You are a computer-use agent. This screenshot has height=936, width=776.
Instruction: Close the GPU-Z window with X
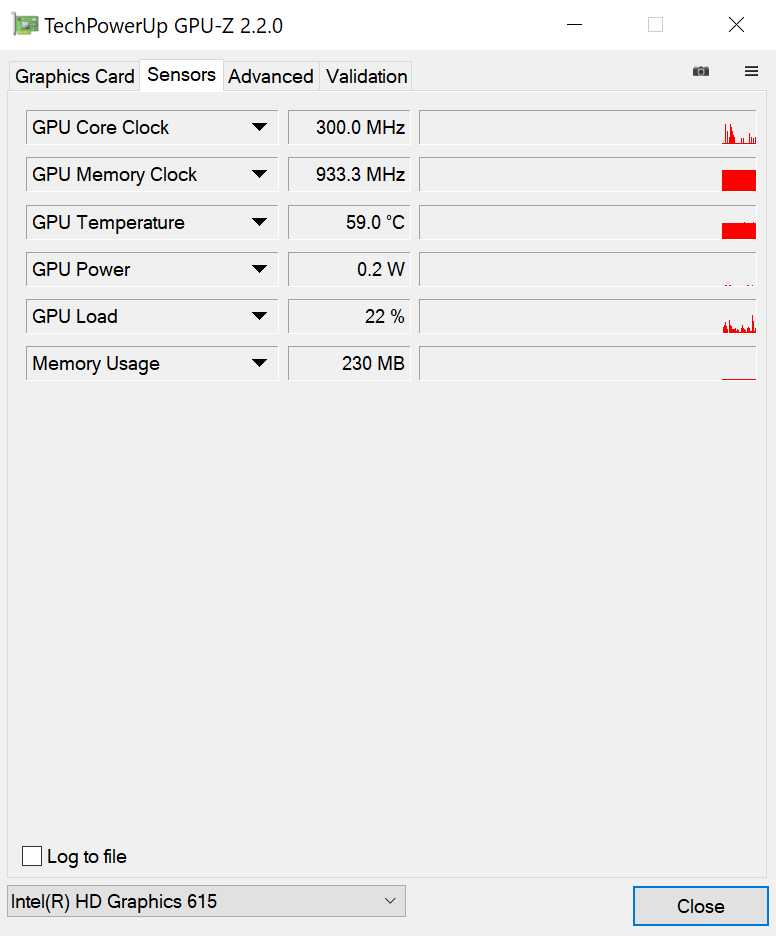tap(736, 25)
